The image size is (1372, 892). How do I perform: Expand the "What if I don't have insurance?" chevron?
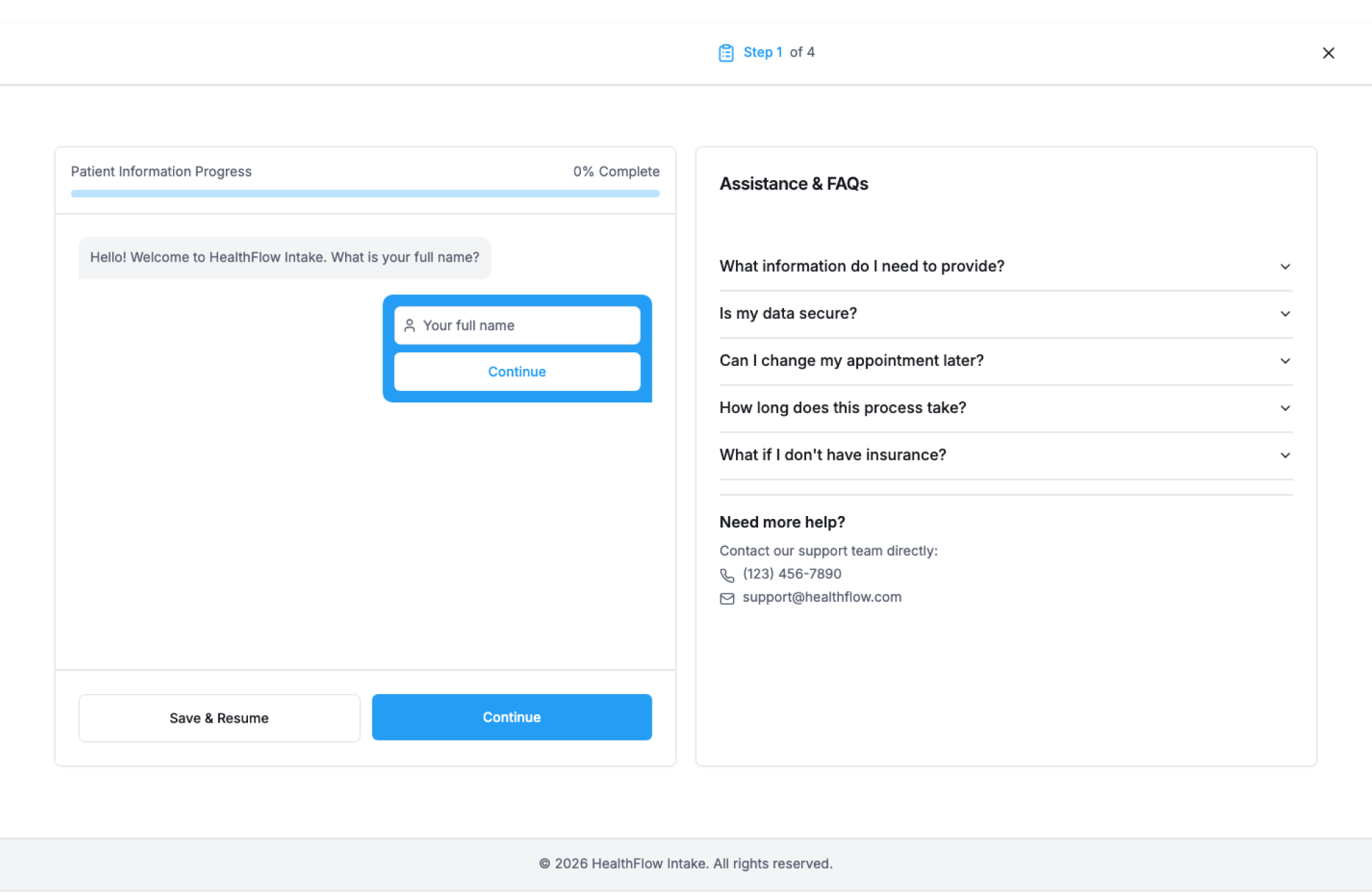point(1285,455)
